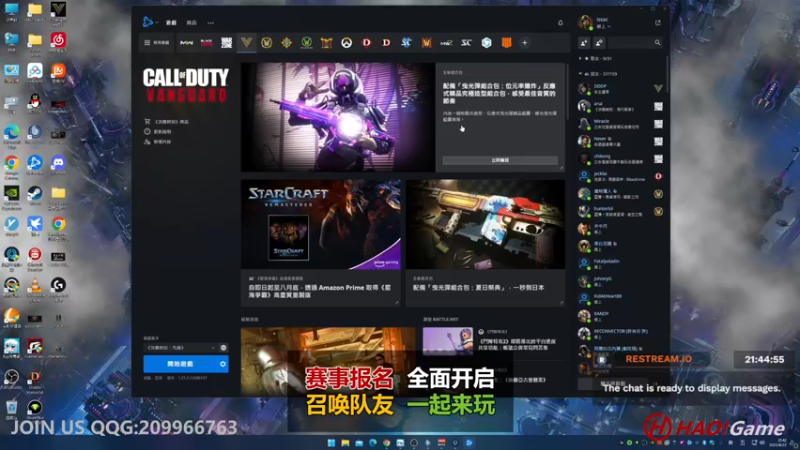The width and height of the screenshot is (800, 450).
Task: Open friend DDDP in friends list
Action: pos(620,89)
